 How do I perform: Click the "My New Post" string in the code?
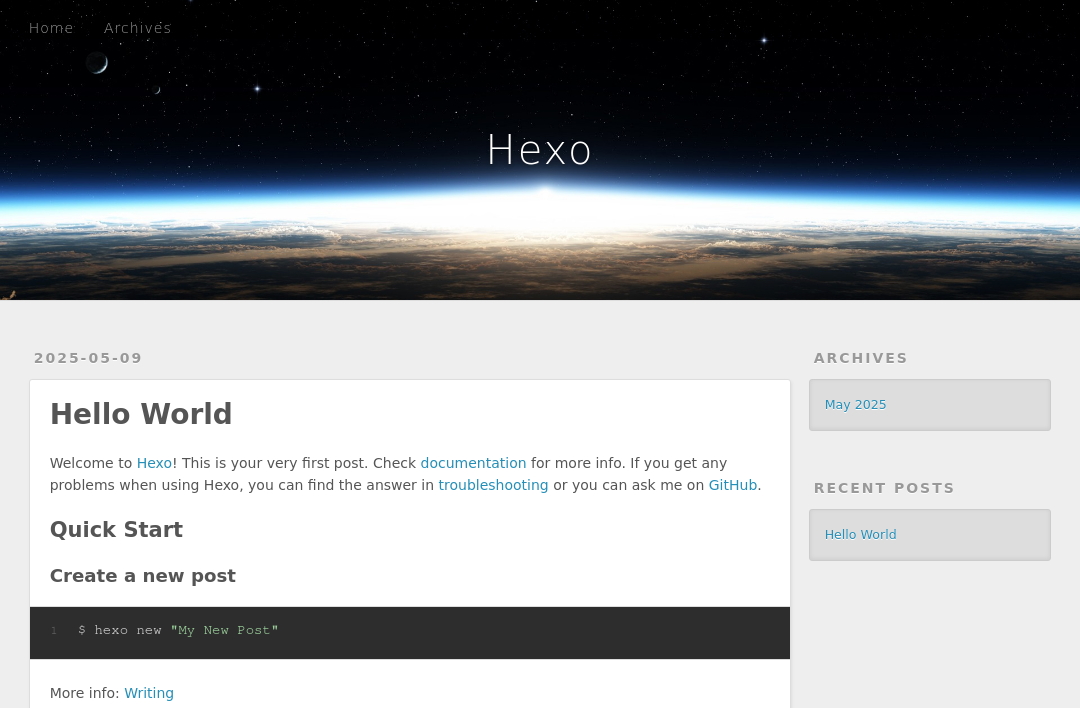(225, 630)
